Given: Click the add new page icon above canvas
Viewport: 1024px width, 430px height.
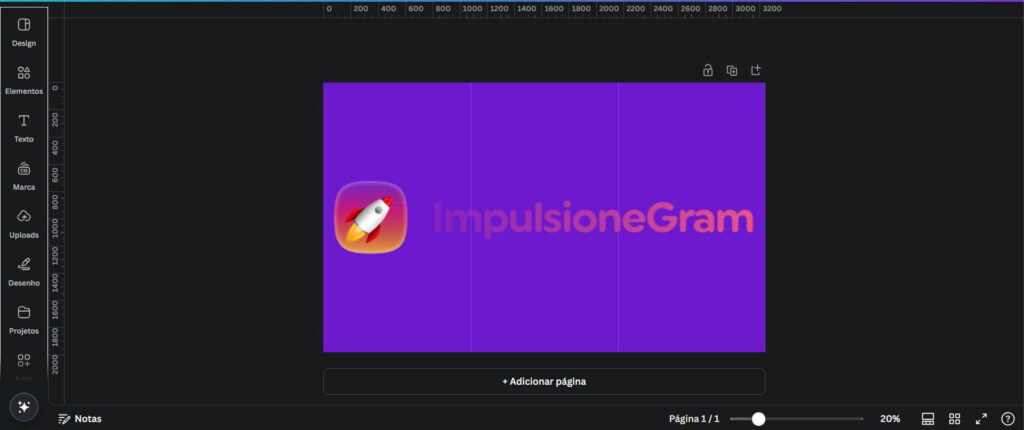Looking at the screenshot, I should 756,70.
